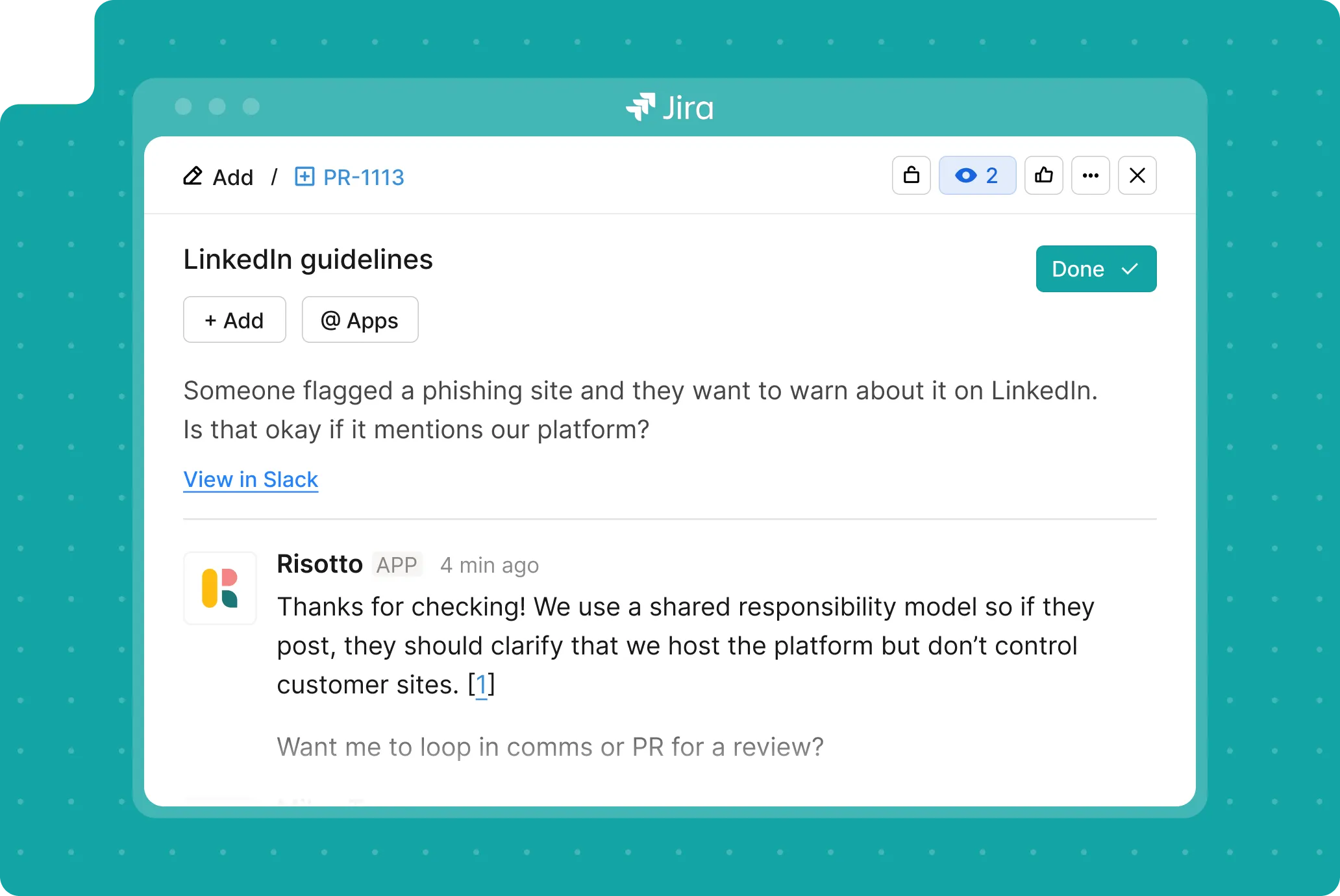Click the checkmark in the Done button
Image resolution: width=1340 pixels, height=896 pixels.
coord(1130,269)
